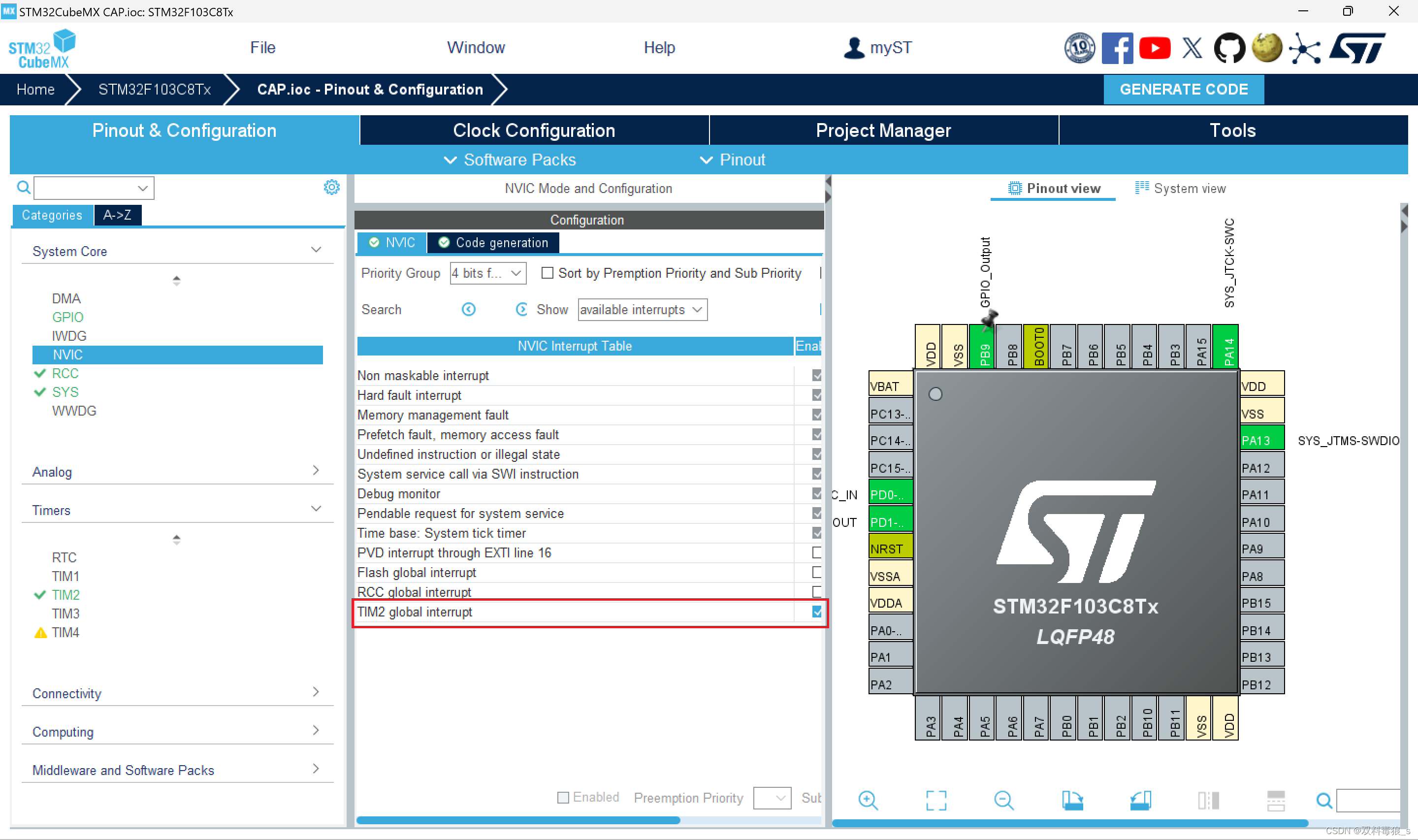The image size is (1418, 840).
Task: Open the Code generation tab
Action: [493, 243]
